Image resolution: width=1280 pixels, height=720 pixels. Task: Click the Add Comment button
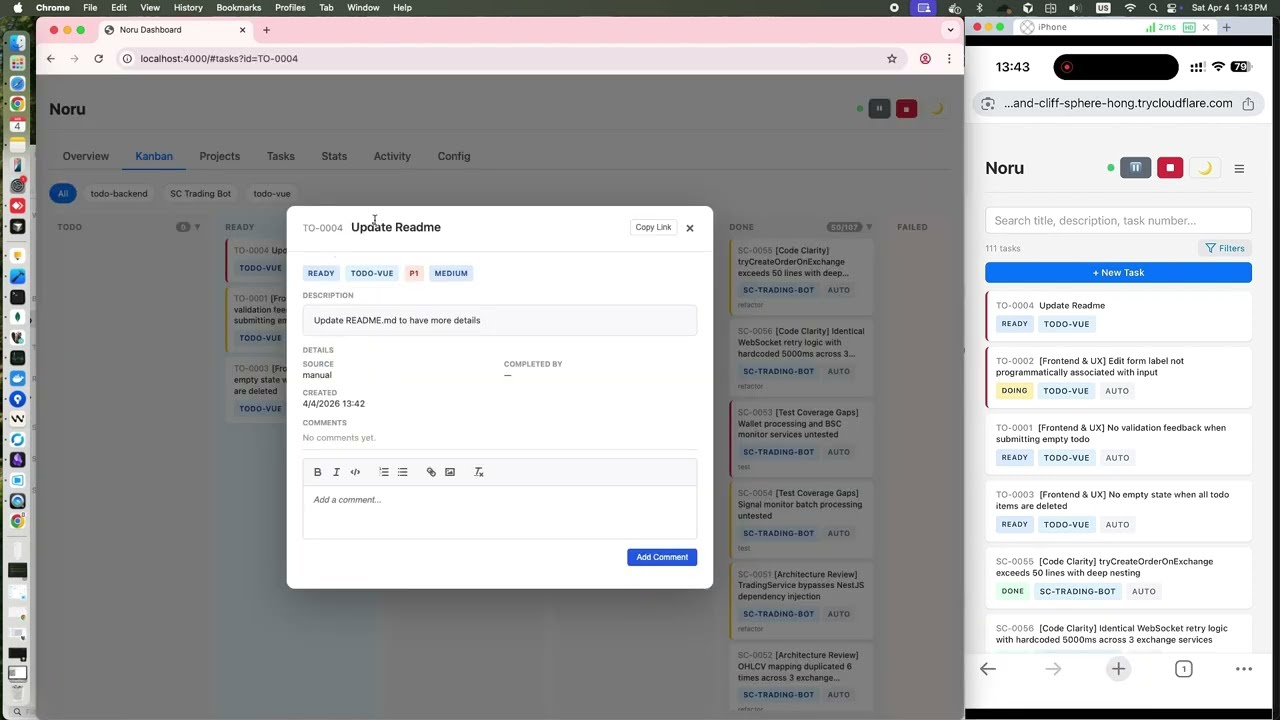tap(662, 557)
